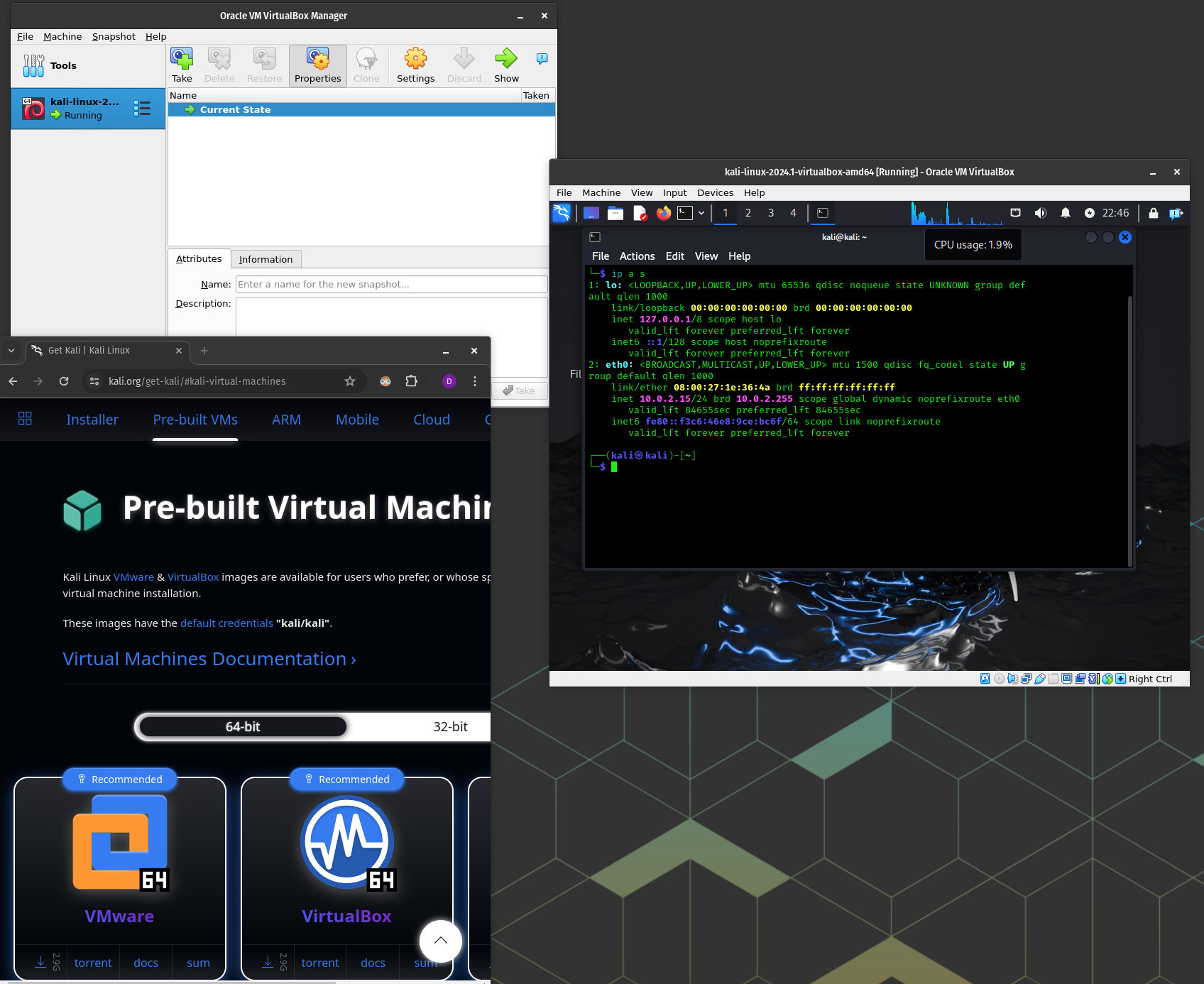This screenshot has width=1204, height=984.
Task: Switch image selector to 32-bit
Action: pos(450,727)
